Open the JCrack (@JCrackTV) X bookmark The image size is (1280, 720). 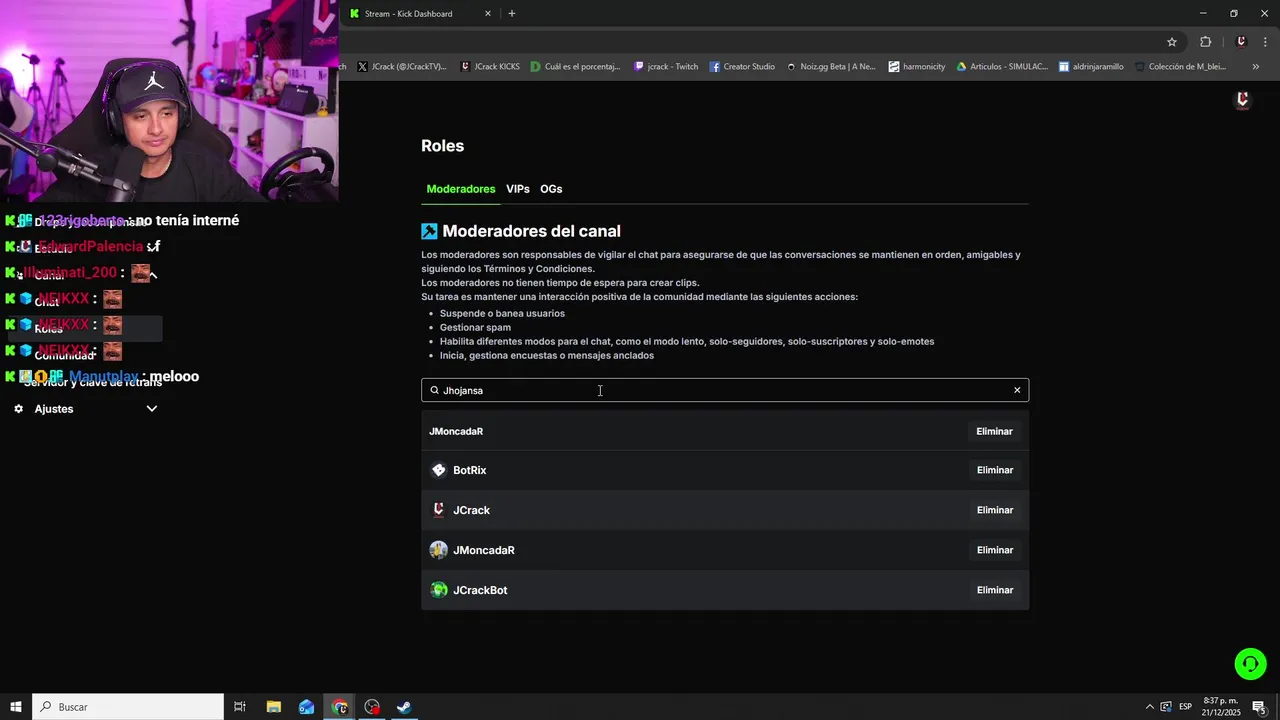coord(402,67)
